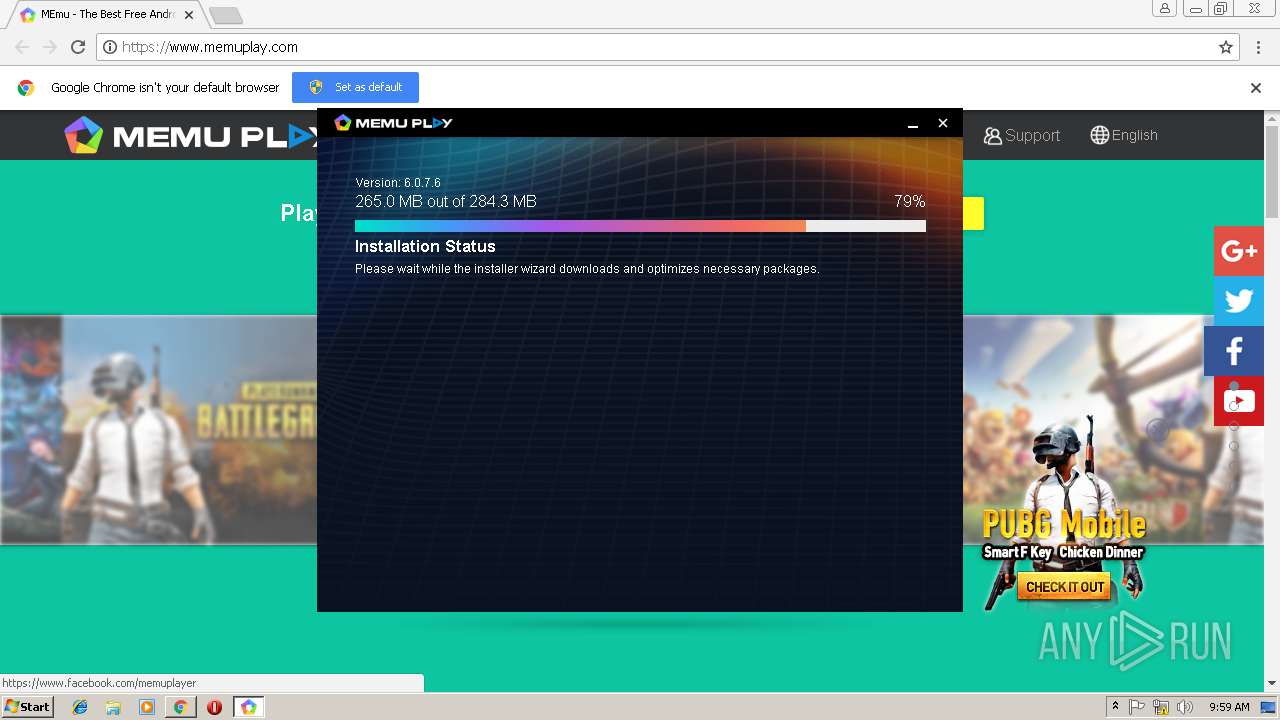Click the PUBG Mobile promo image

[1063, 510]
